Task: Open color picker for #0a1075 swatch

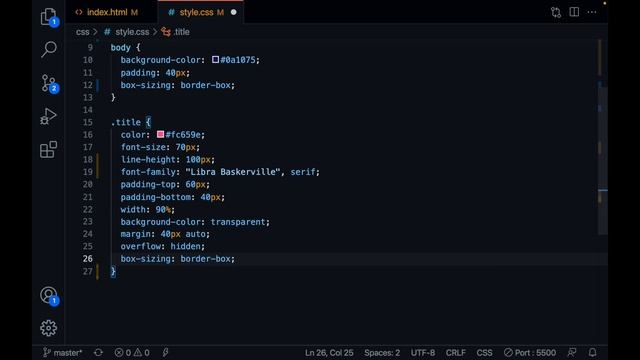Action: (x=216, y=60)
